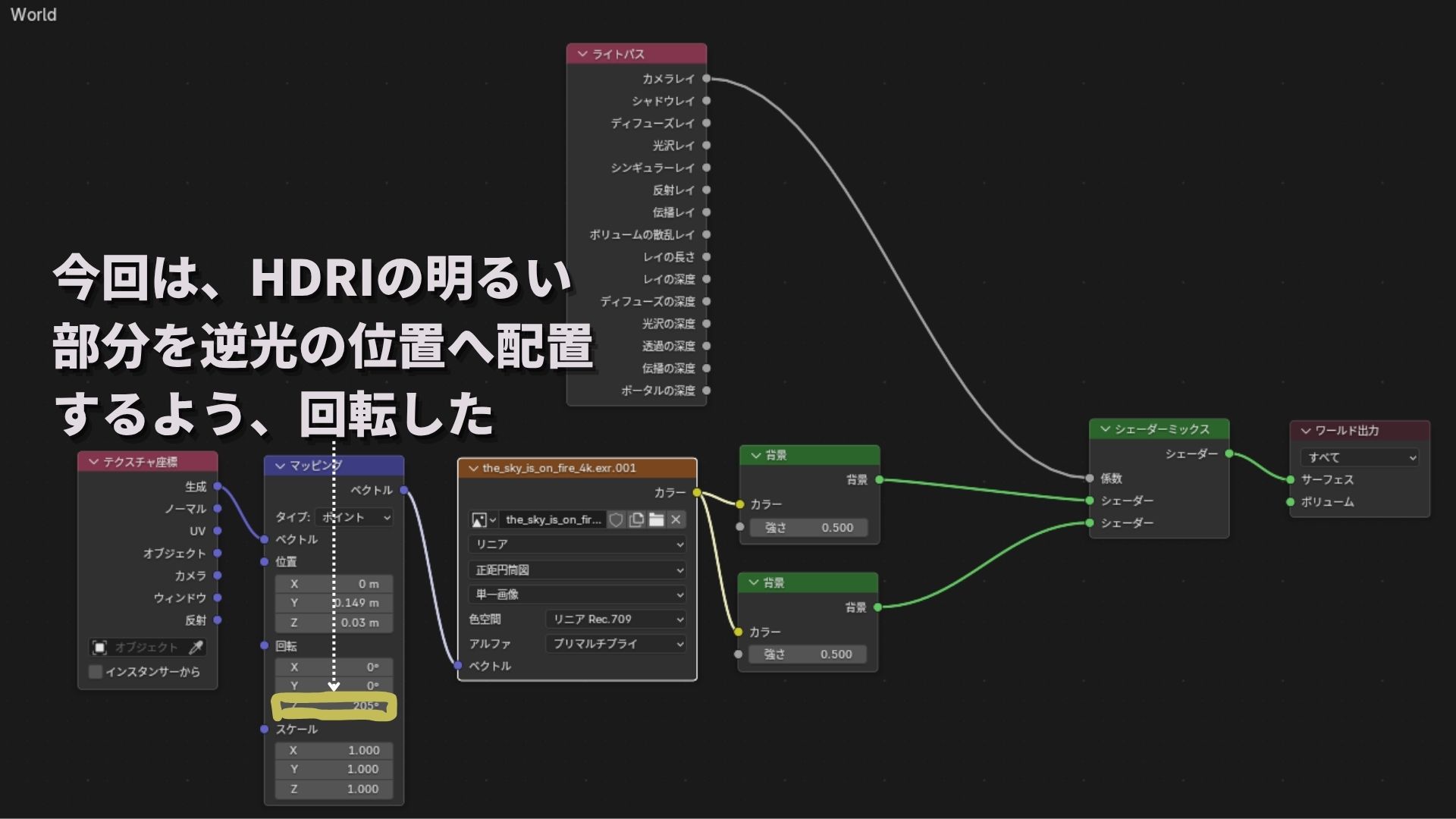The height and width of the screenshot is (819, 1456).
Task: Click the ウィンドウ output socket
Action: [x=217, y=598]
